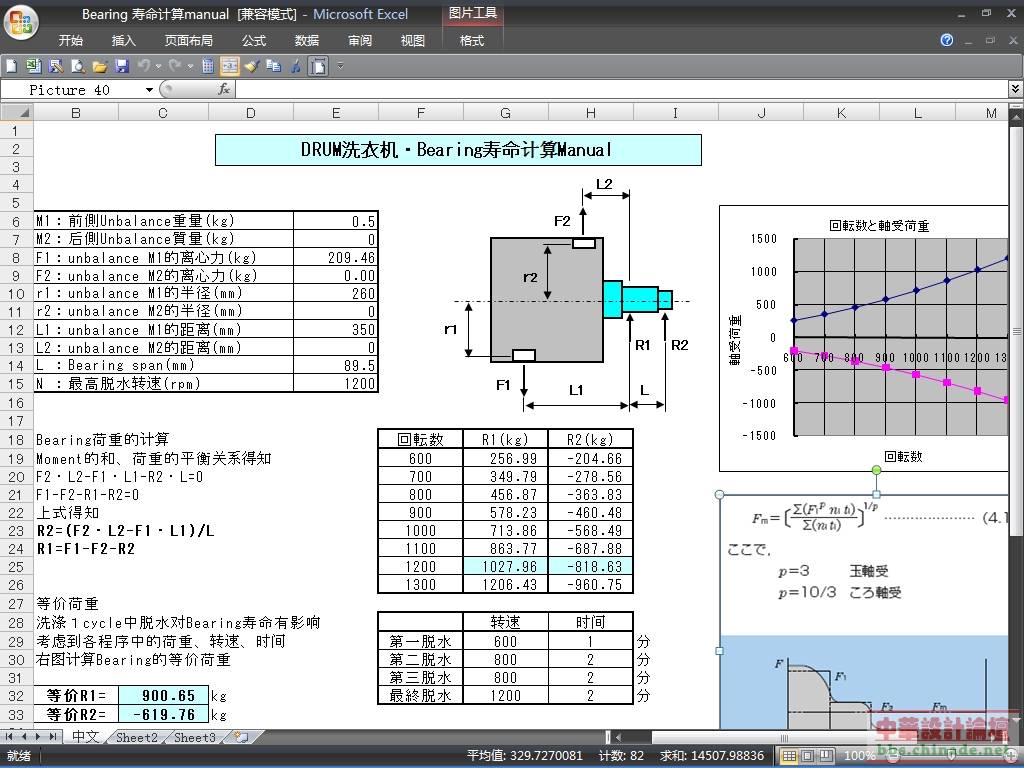The image size is (1024, 768).
Task: Click the calculator icon in the toolbar
Action: (208, 65)
